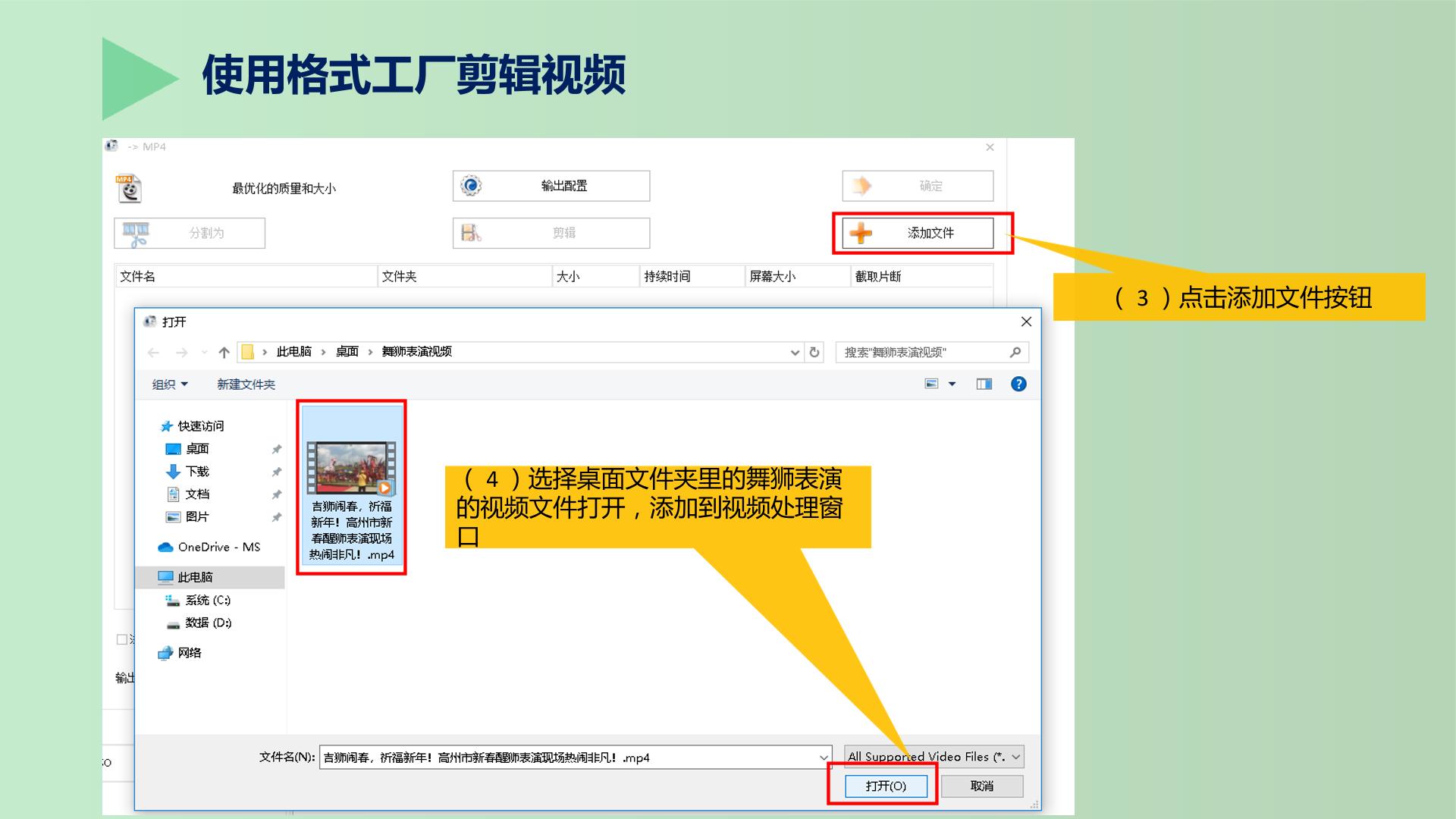
Task: Click 舞狮表演视频 in the address breadcrumb
Action: click(x=417, y=352)
